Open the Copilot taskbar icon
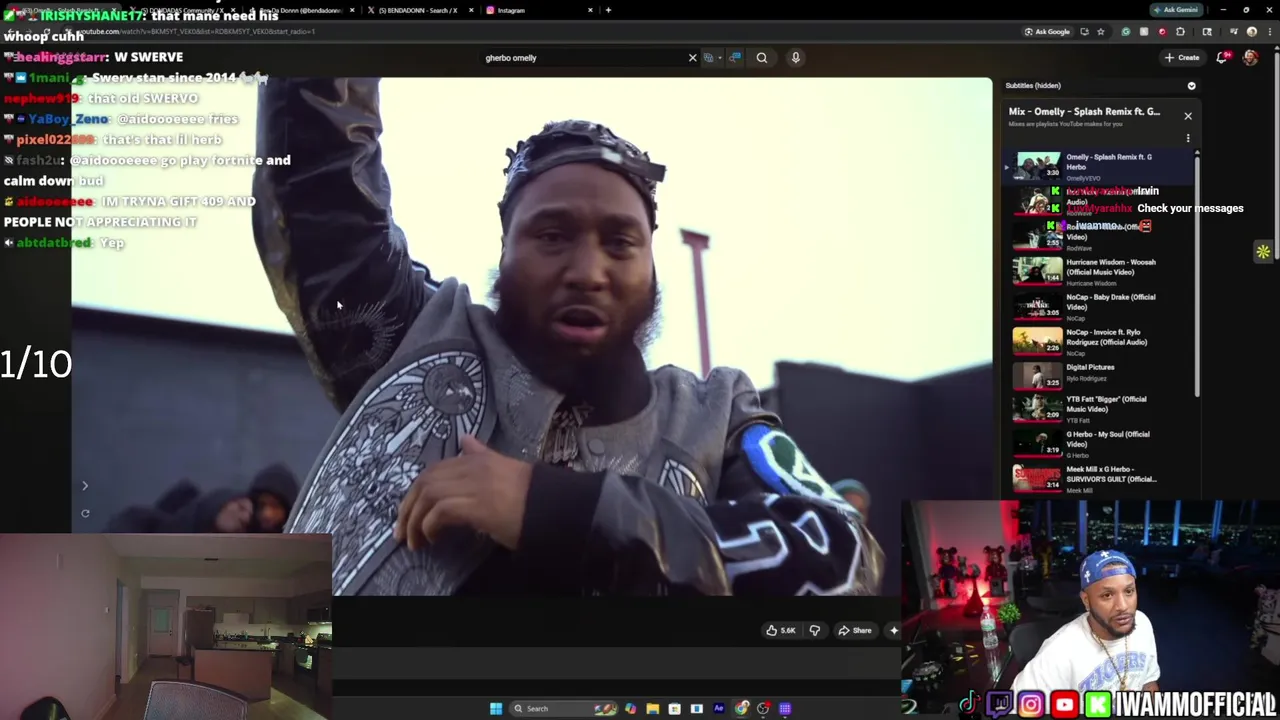The image size is (1280, 720). coord(630,709)
